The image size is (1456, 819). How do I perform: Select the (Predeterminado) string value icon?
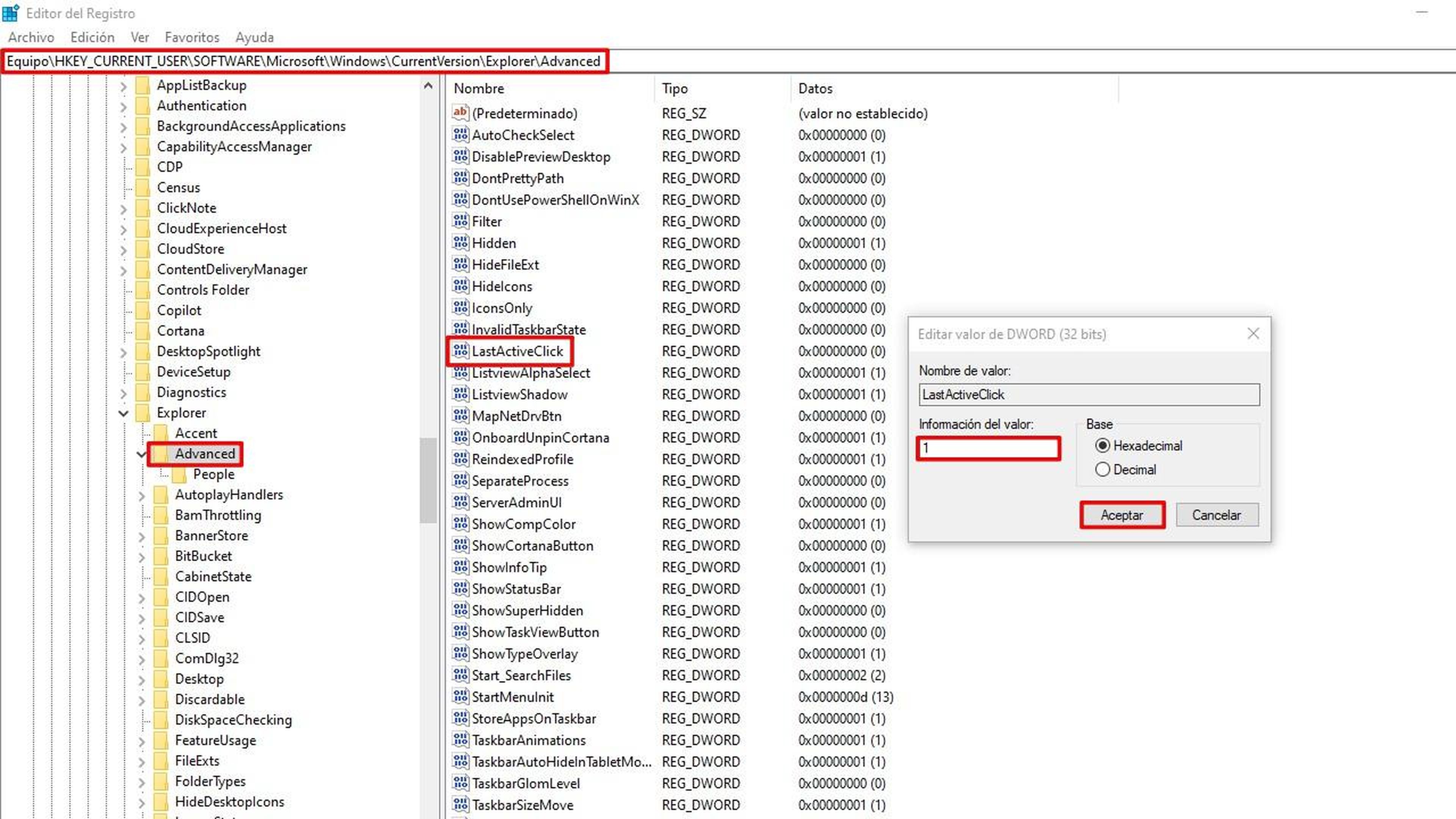(460, 113)
